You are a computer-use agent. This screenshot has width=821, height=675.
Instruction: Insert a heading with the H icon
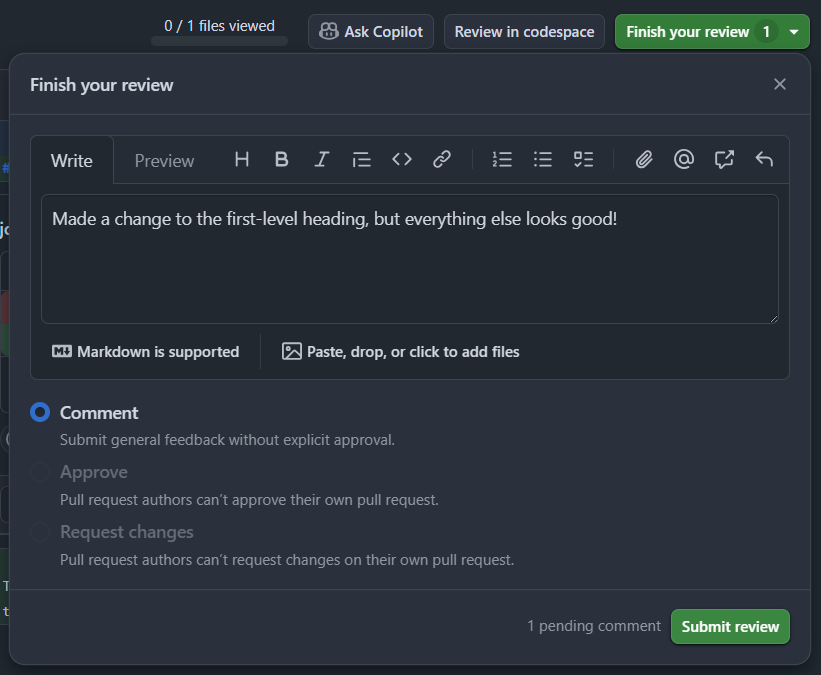[242, 159]
